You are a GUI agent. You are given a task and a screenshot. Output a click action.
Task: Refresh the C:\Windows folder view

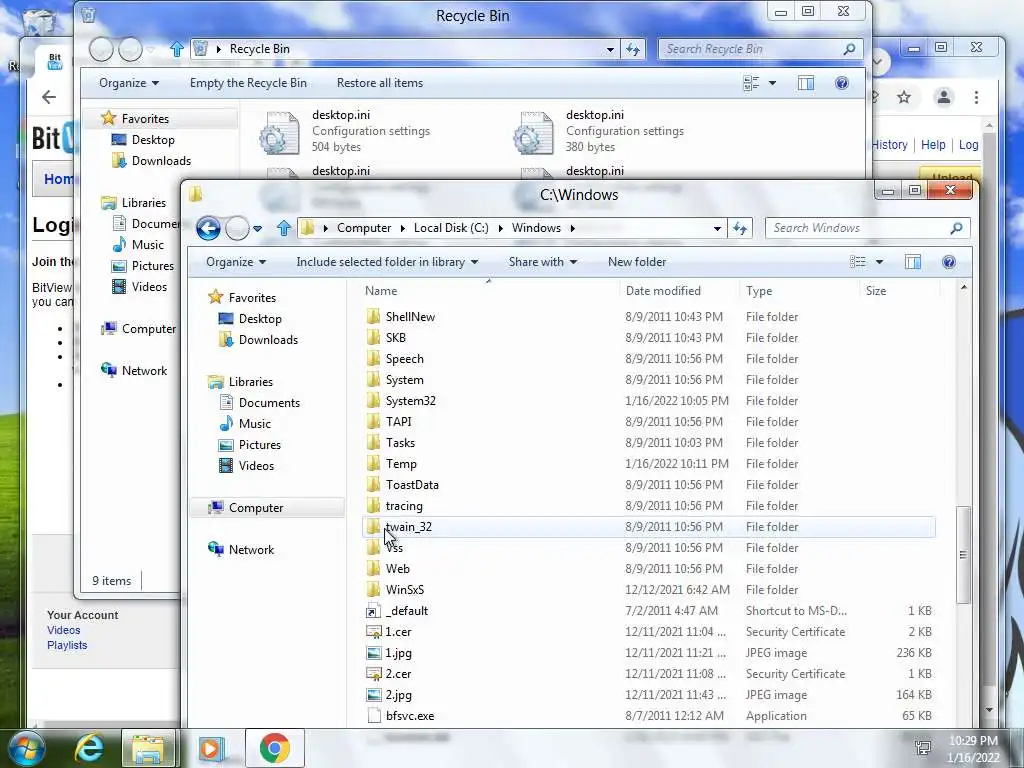click(740, 228)
